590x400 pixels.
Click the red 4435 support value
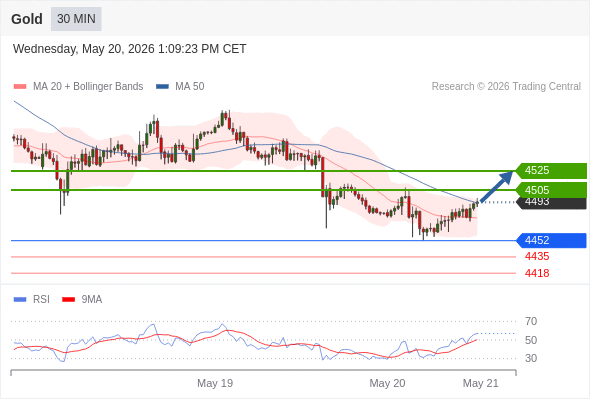[537, 257]
